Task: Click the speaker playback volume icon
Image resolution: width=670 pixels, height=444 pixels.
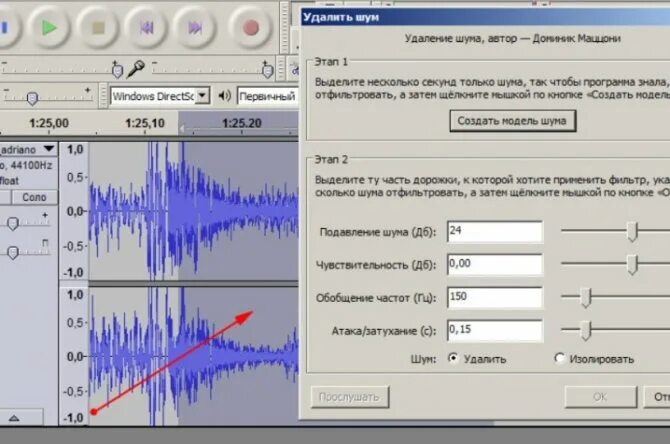Action: pos(224,96)
